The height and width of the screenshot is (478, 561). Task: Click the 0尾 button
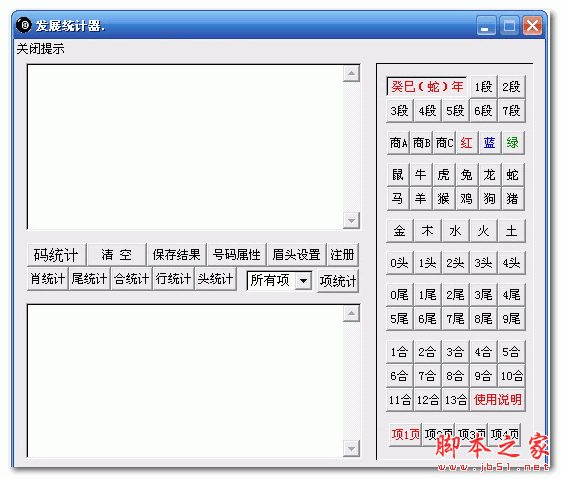click(x=400, y=295)
